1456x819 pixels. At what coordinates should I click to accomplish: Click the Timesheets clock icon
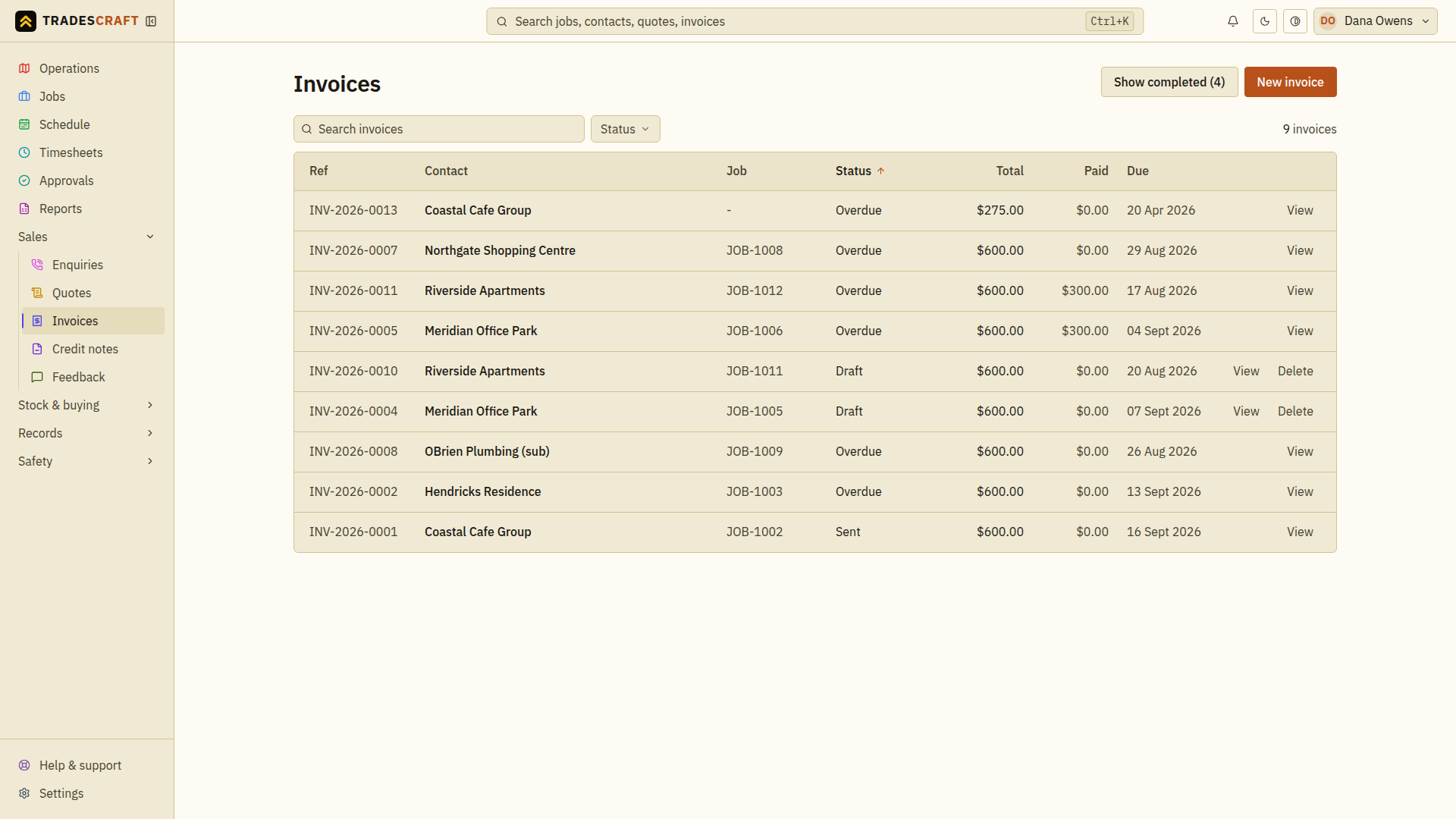tap(24, 152)
